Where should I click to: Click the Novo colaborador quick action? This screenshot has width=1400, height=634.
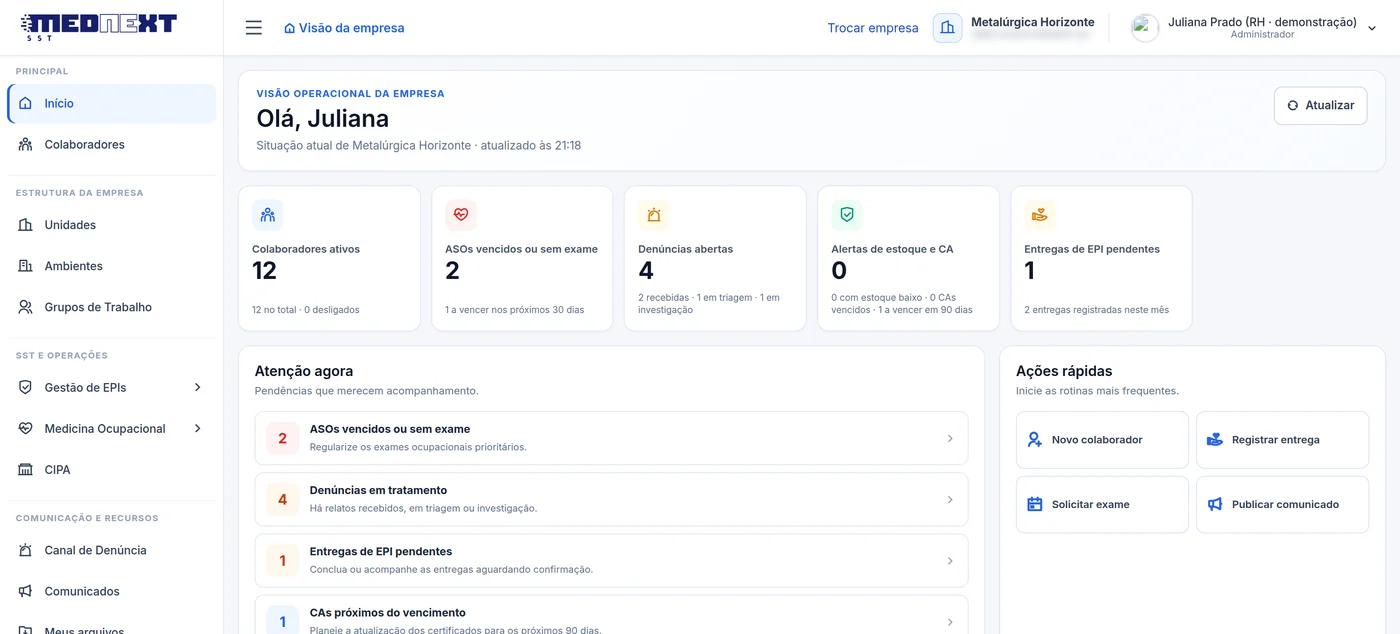pos(1102,440)
